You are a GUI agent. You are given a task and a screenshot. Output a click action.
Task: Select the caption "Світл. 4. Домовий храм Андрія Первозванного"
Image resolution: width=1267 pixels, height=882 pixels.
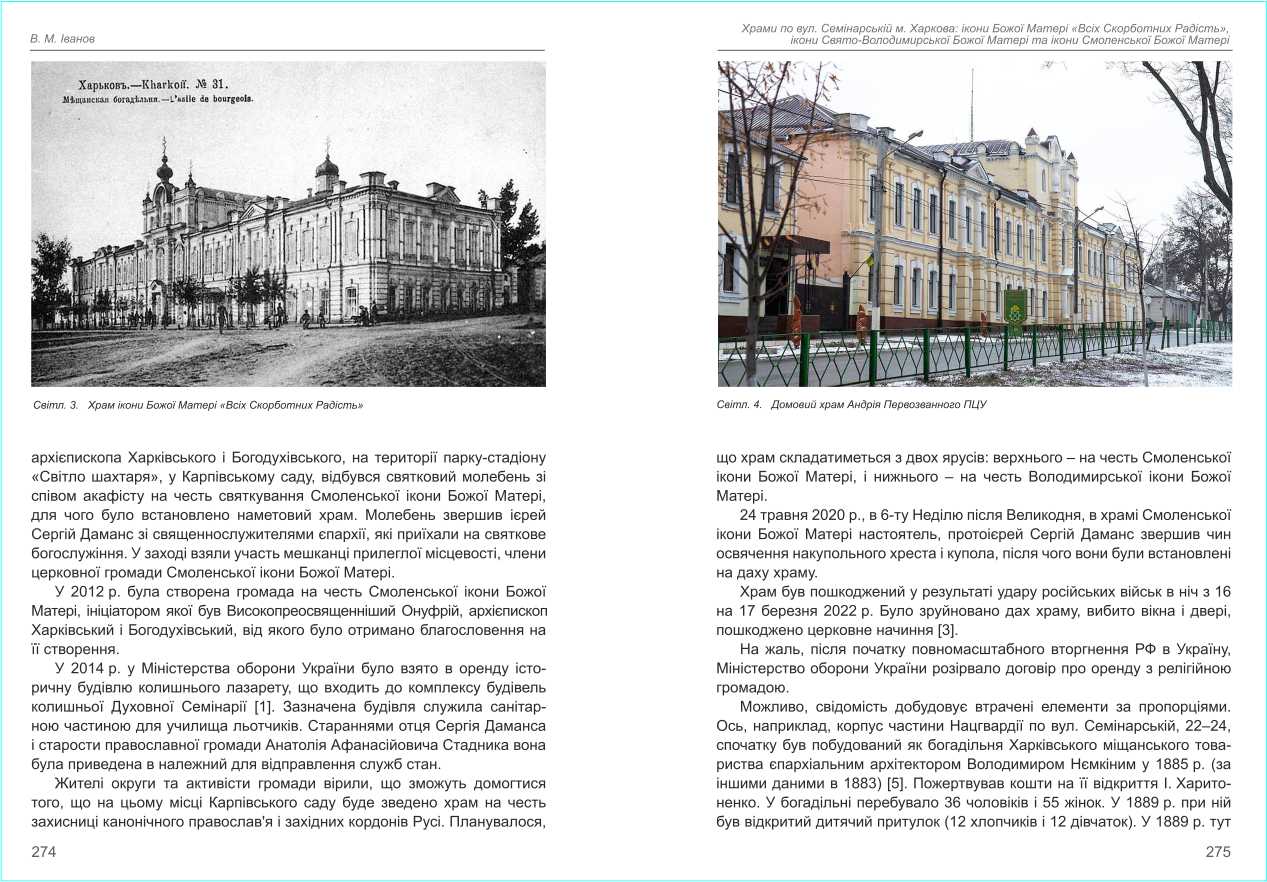click(852, 405)
